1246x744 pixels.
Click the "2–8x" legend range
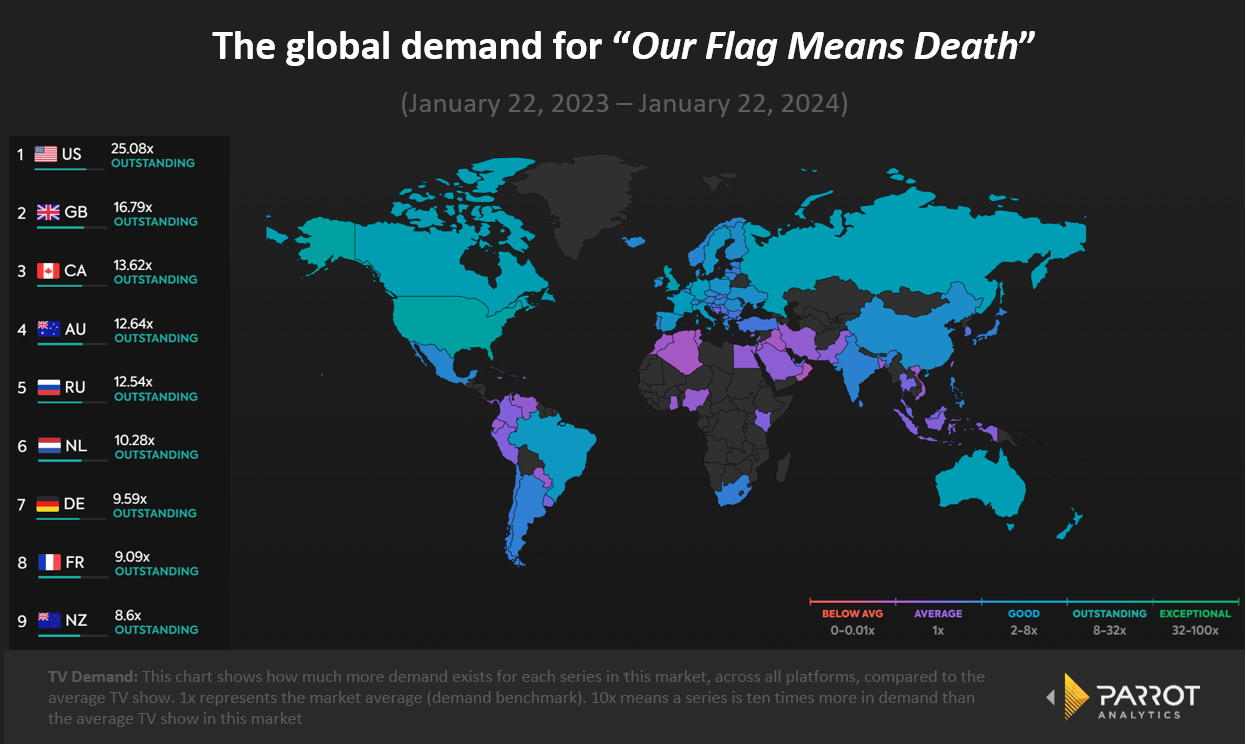1024,631
